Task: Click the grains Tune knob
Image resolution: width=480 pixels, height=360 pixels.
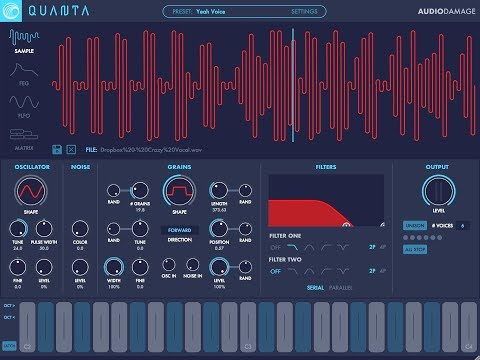Action: pos(140,229)
